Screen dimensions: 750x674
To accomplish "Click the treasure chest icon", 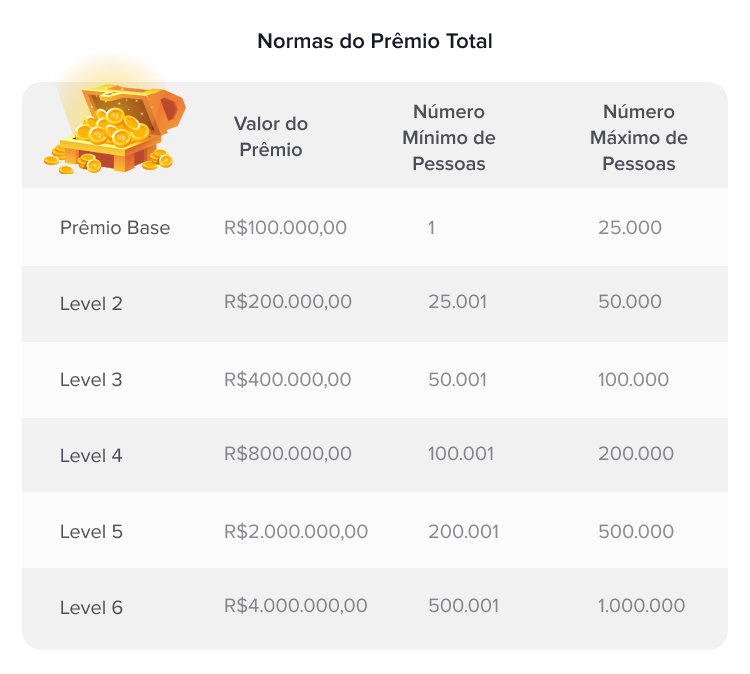I will [115, 128].
